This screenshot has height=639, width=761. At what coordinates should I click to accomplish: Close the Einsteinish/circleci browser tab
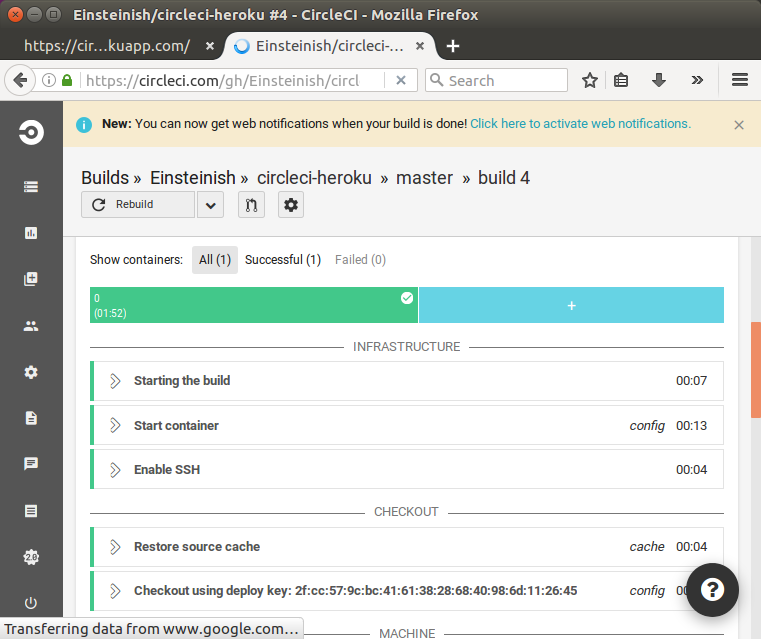pyautogui.click(x=420, y=46)
